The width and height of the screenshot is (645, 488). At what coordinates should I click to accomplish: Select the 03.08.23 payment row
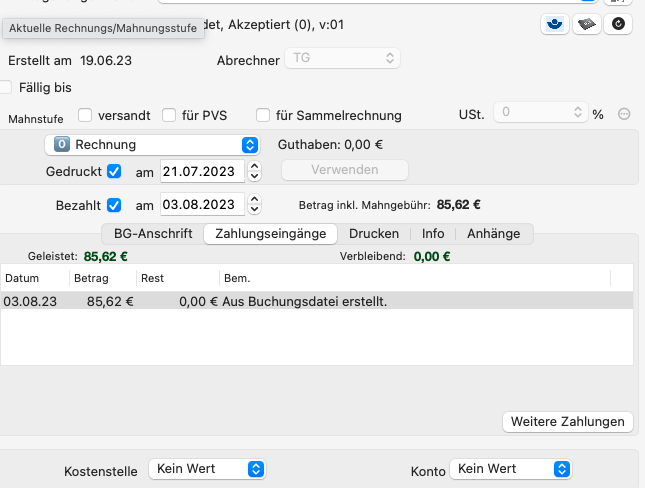click(x=317, y=301)
